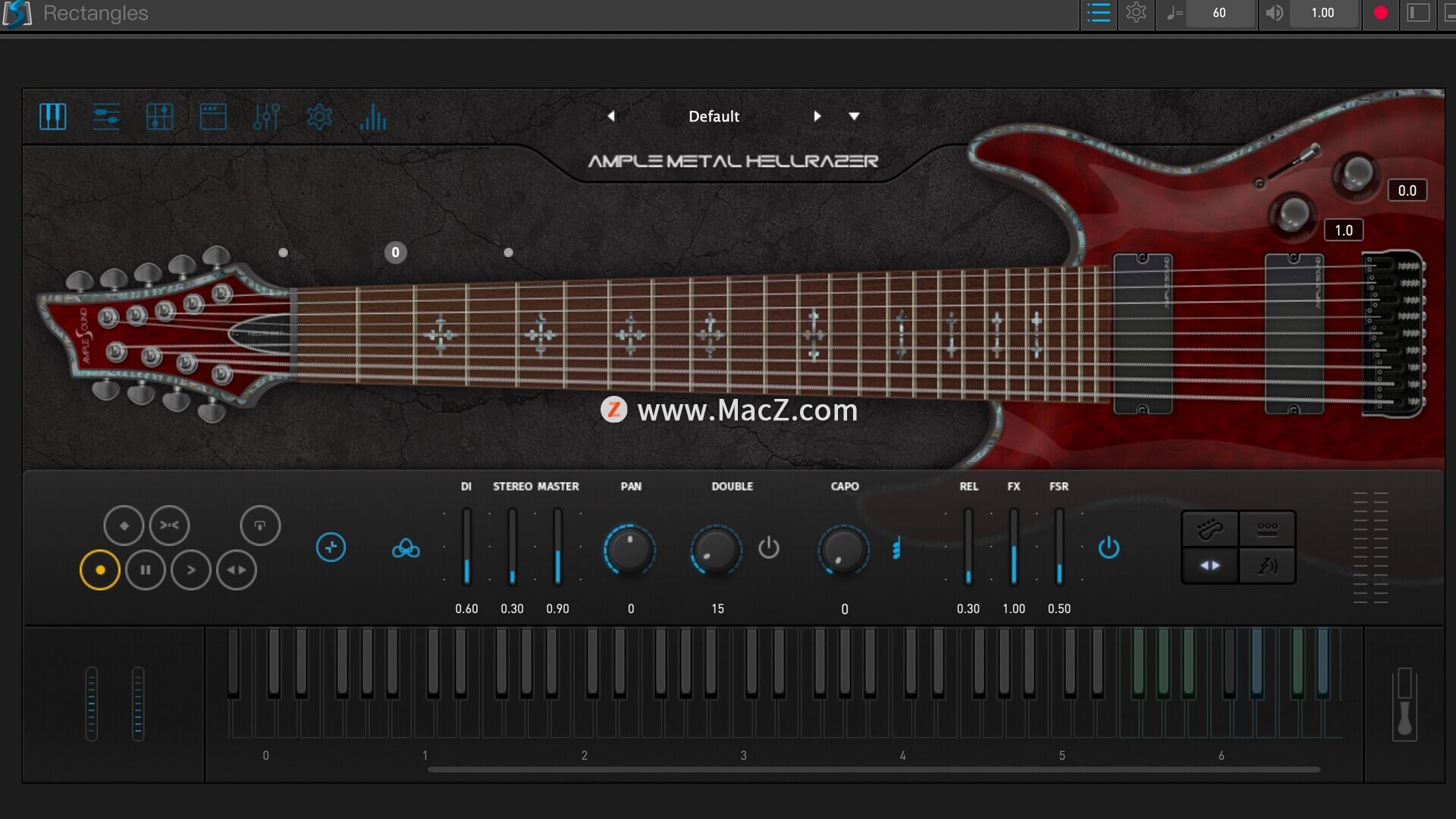The height and width of the screenshot is (819, 1456).
Task: Open the bar-graph level meter panel
Action: tap(373, 117)
